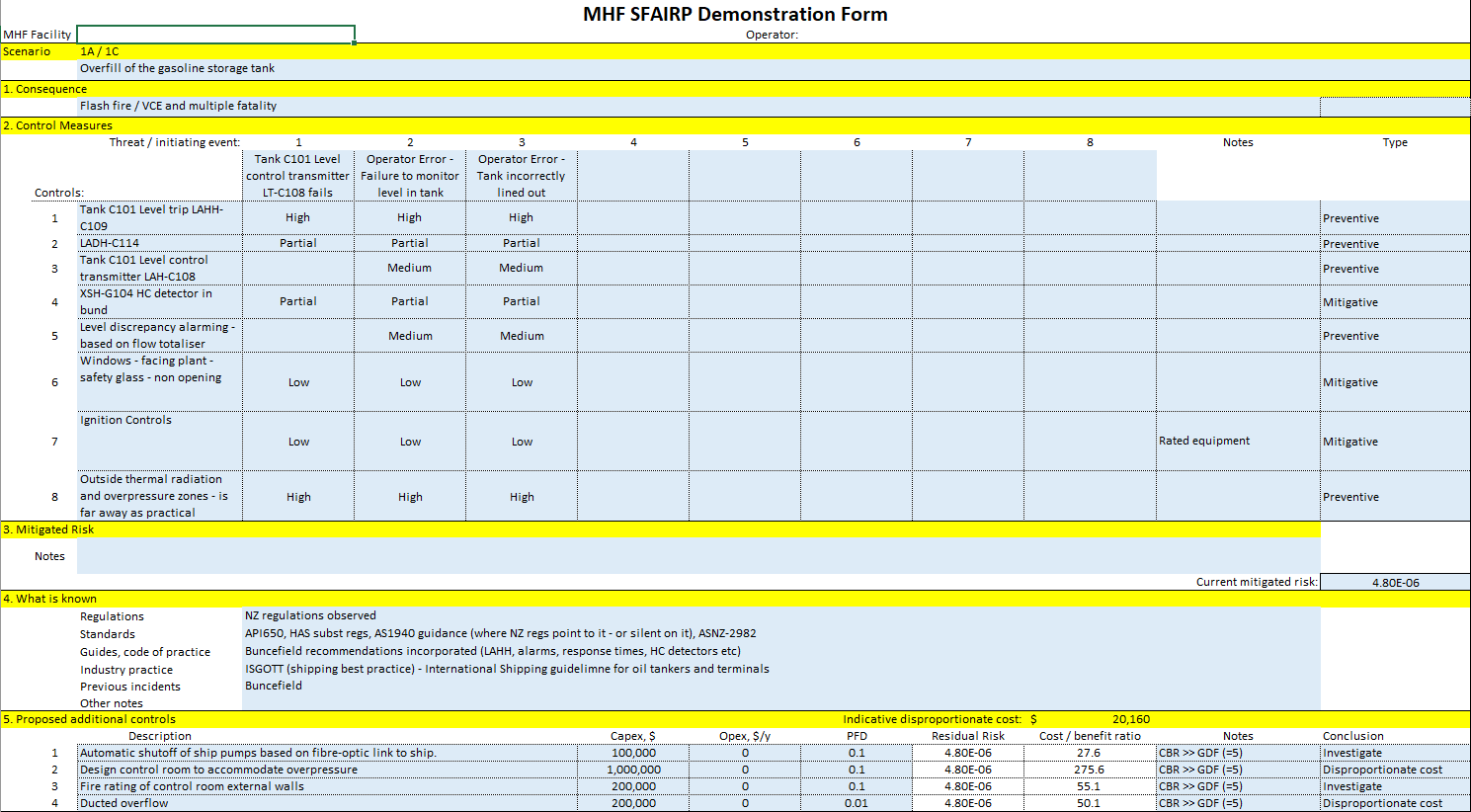The width and height of the screenshot is (1471, 812).
Task: Select current mitigated risk value '4.80E-06'
Action: (x=1395, y=583)
